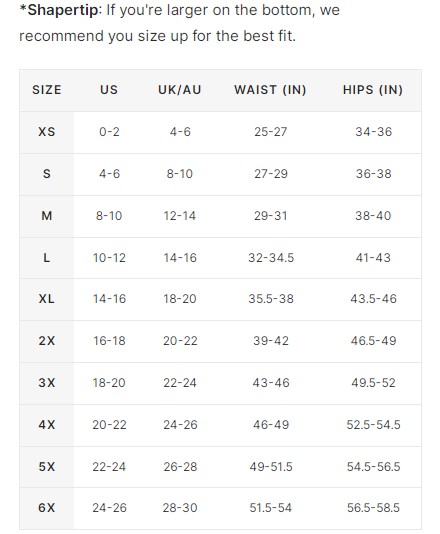
Task: Click the HIPS (IN) header
Action: coord(373,90)
